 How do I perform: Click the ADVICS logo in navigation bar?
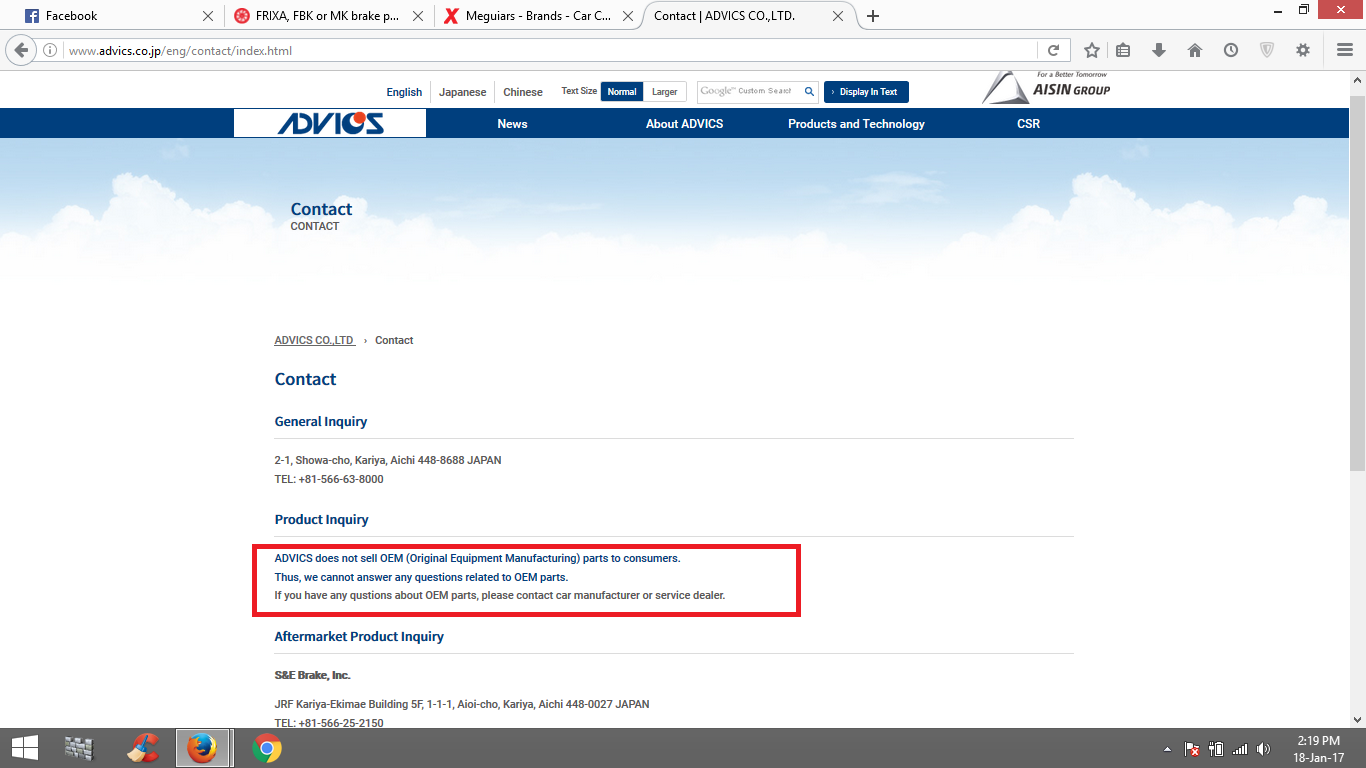click(330, 123)
